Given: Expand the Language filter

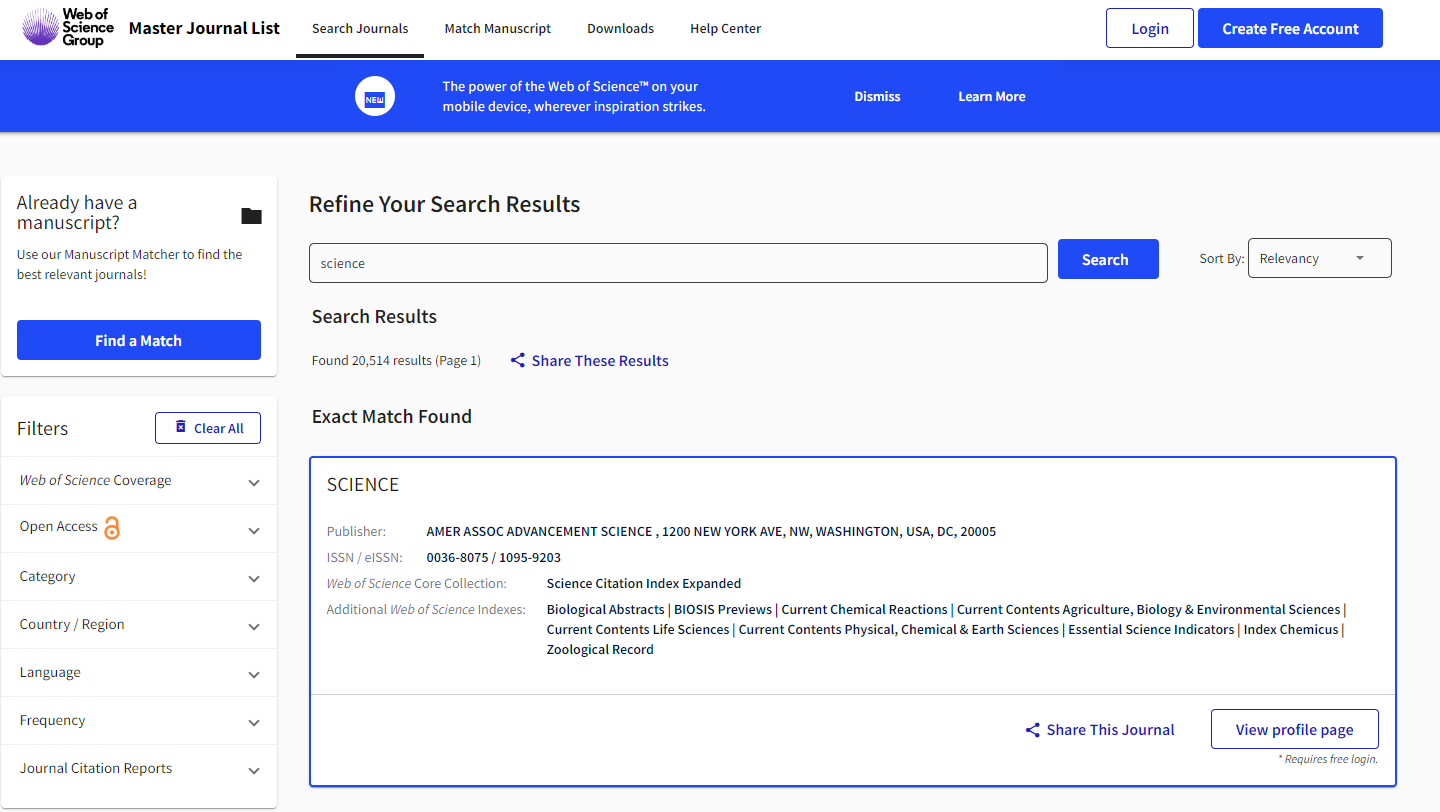Looking at the screenshot, I should click(x=139, y=673).
